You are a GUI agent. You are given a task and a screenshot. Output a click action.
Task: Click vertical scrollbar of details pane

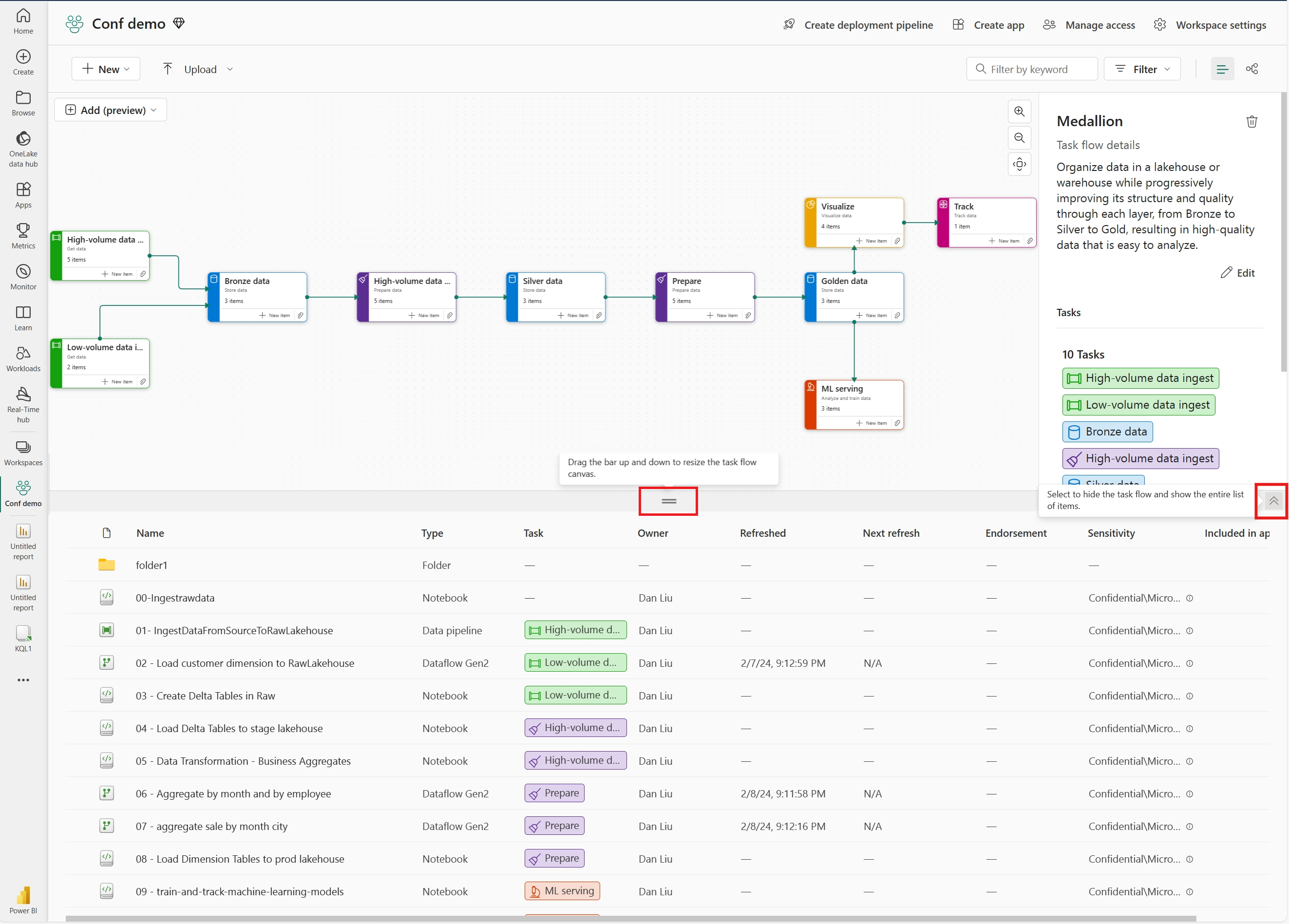point(1284,232)
